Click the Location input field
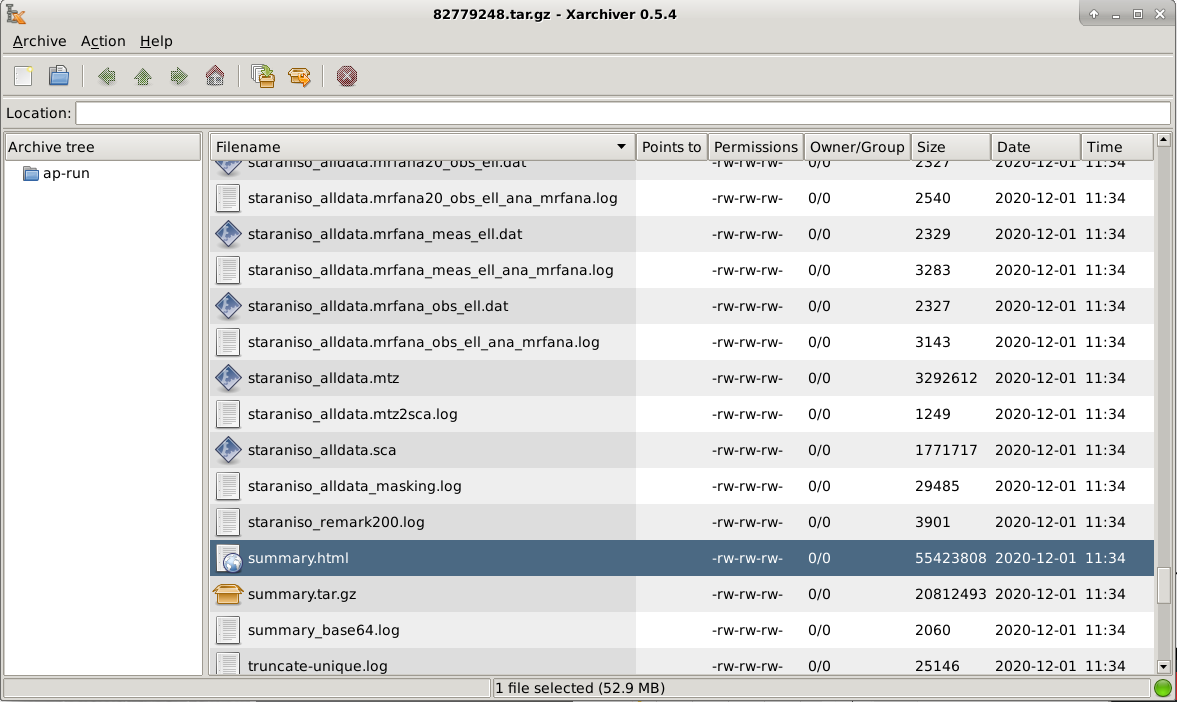 [622, 113]
